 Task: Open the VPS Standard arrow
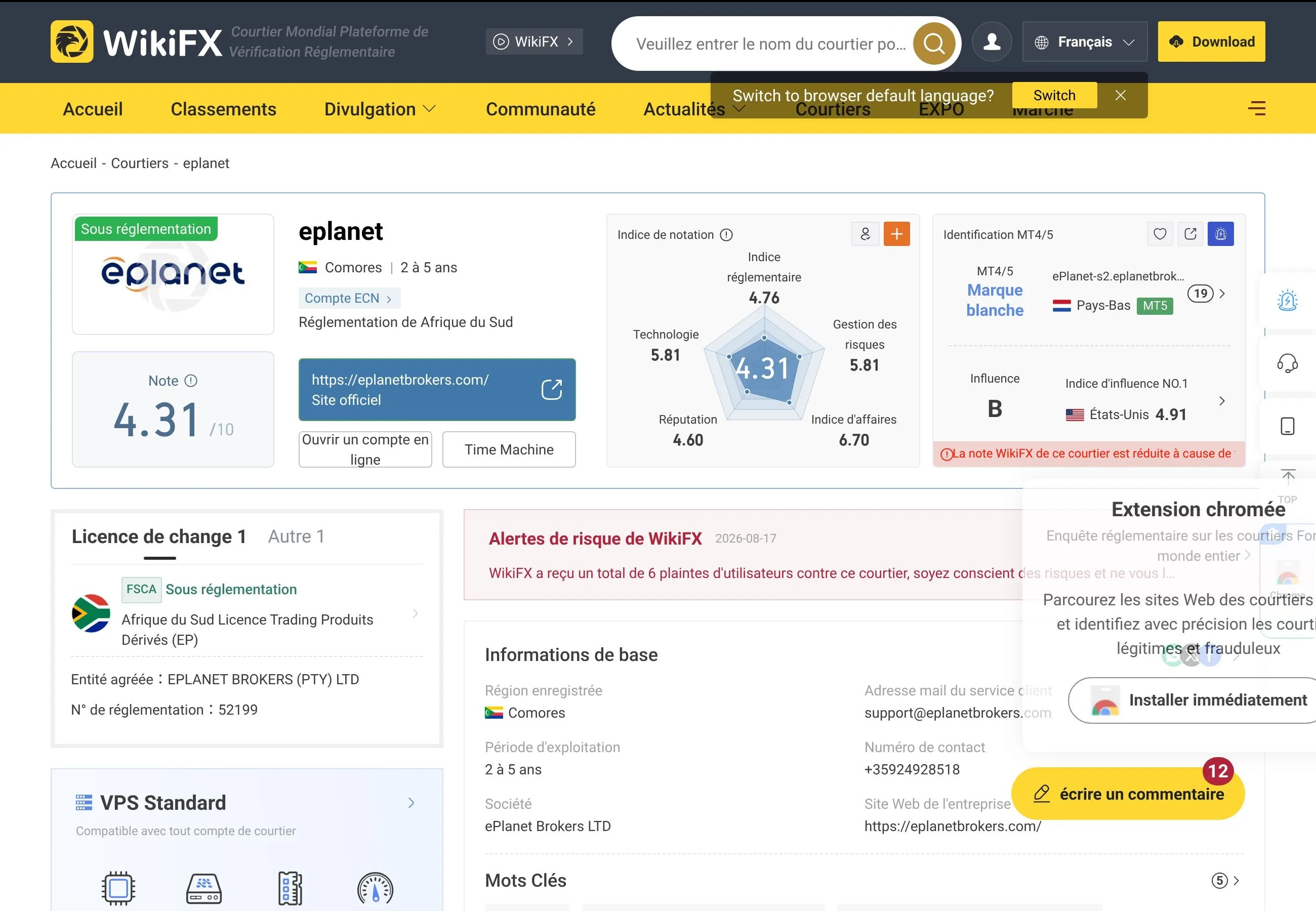[411, 803]
